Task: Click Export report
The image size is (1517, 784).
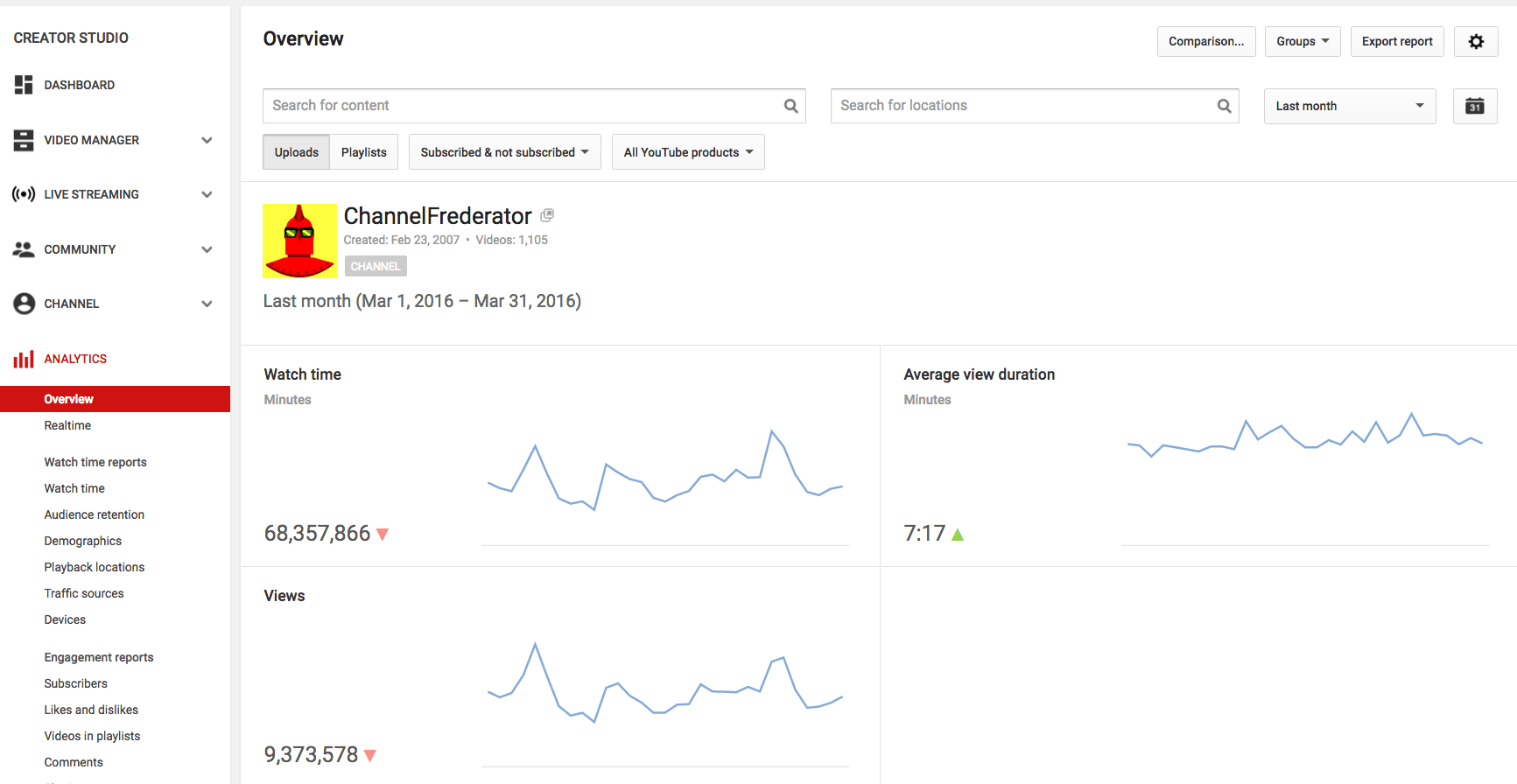Action: (1397, 41)
